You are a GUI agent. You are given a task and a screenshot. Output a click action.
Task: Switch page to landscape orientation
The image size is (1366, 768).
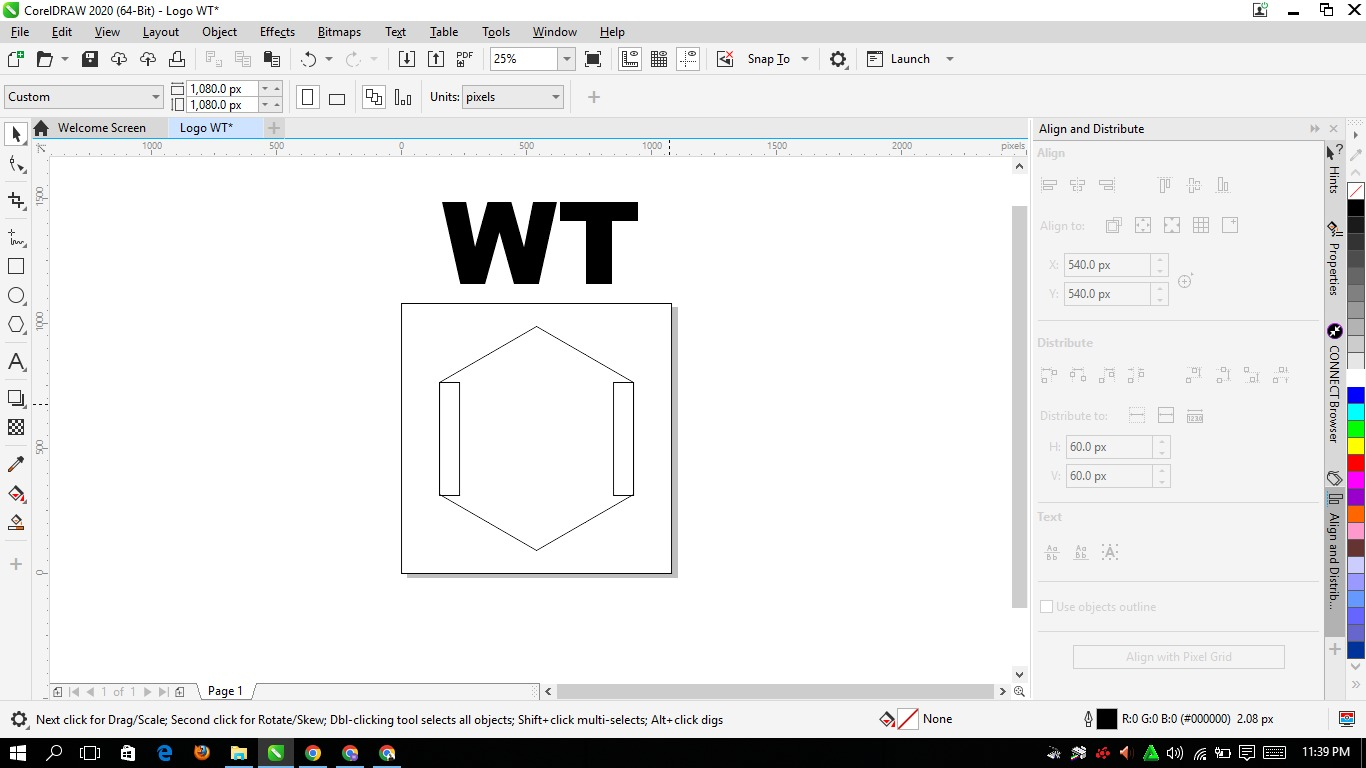coord(337,98)
